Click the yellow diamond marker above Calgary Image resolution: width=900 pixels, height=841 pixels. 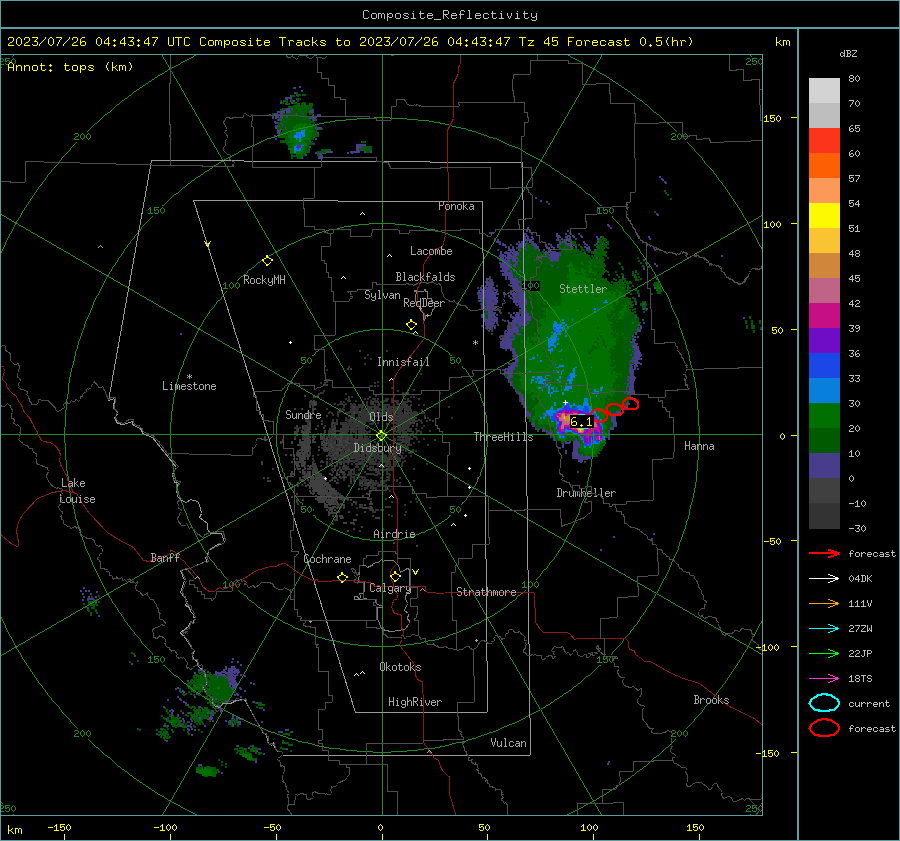[395, 576]
